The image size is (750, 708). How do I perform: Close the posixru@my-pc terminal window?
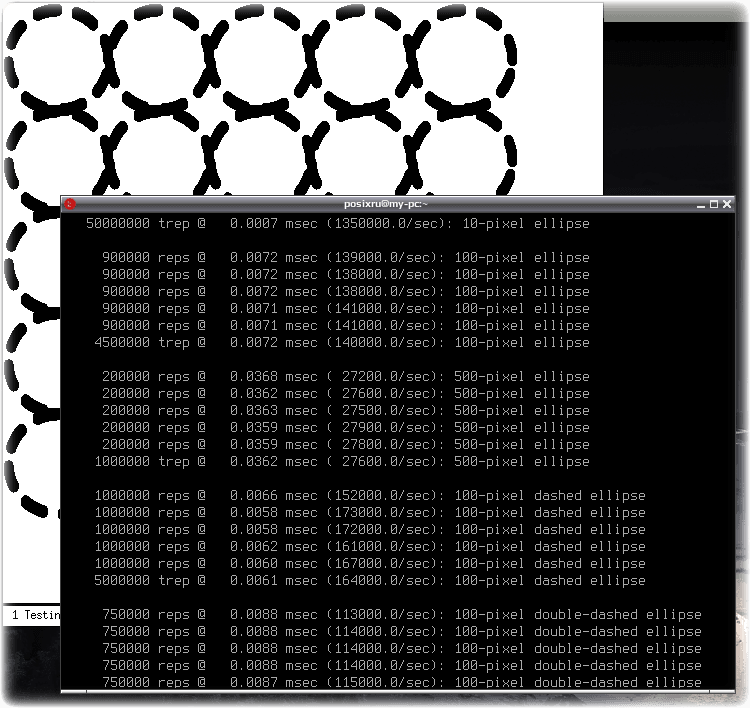[x=727, y=204]
